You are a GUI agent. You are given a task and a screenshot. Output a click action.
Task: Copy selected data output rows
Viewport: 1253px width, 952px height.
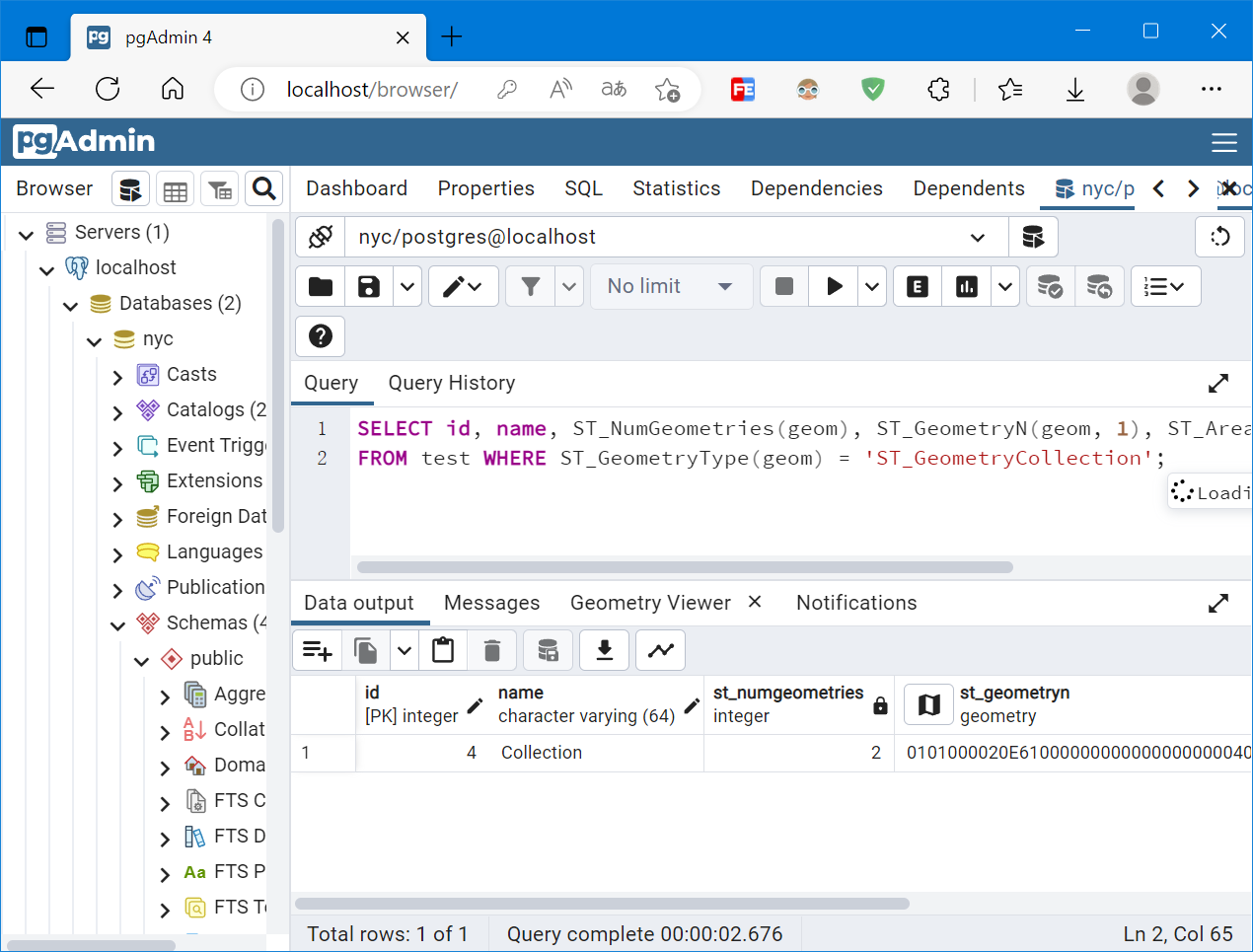366,650
